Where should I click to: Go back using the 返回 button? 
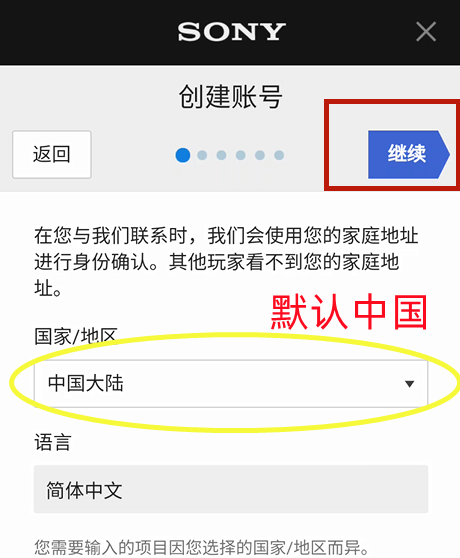[52, 154]
